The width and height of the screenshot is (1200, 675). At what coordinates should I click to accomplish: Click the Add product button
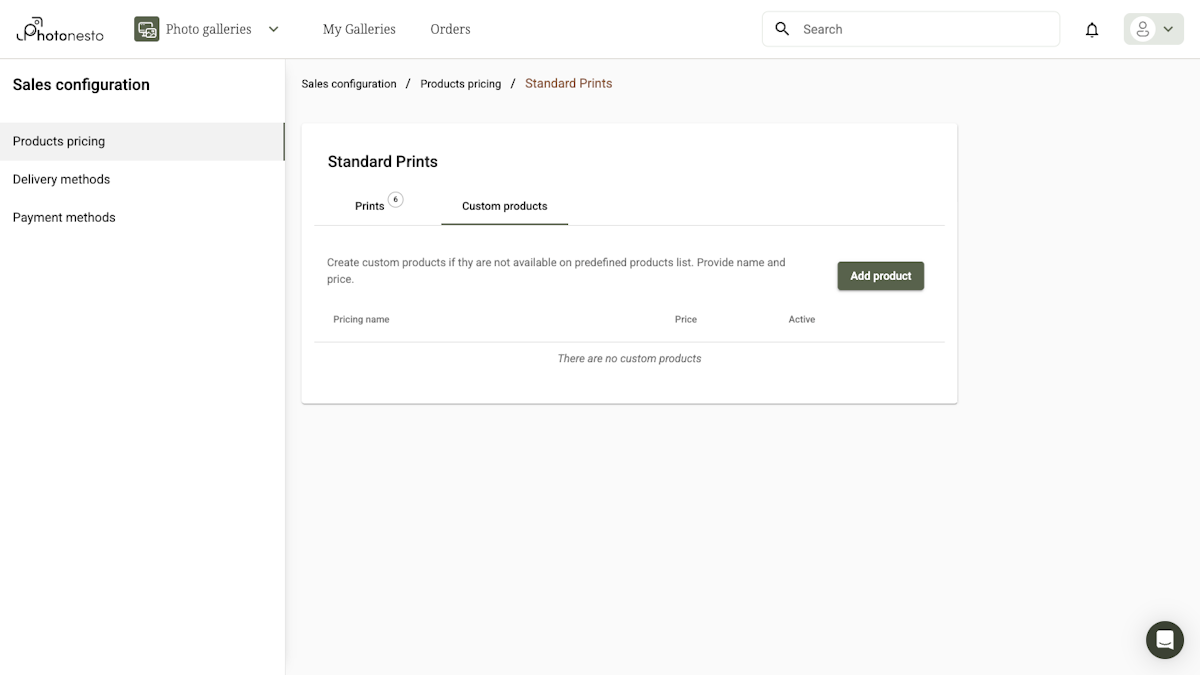(880, 275)
